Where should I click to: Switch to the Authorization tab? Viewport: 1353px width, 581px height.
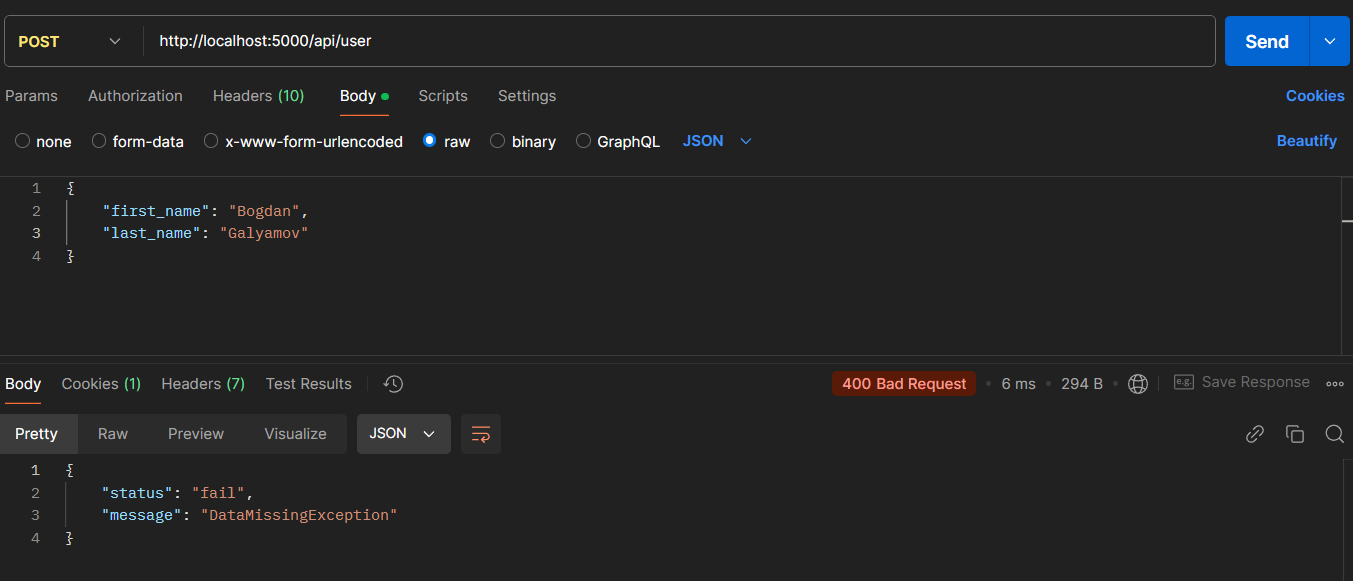click(135, 96)
